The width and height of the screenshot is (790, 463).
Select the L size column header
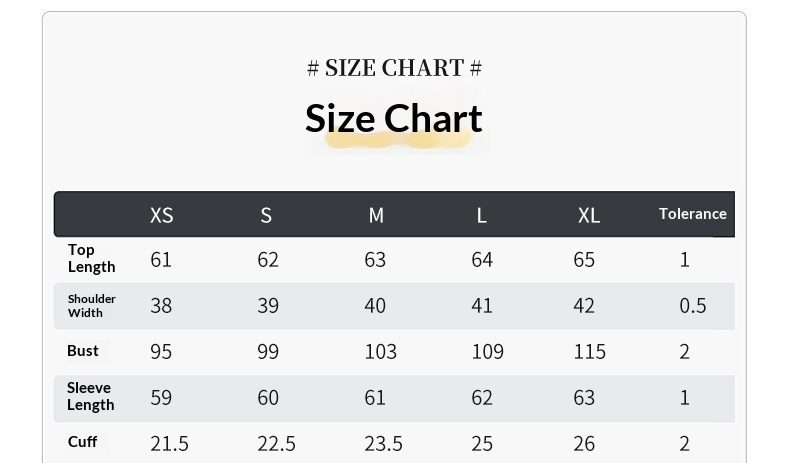click(x=482, y=215)
